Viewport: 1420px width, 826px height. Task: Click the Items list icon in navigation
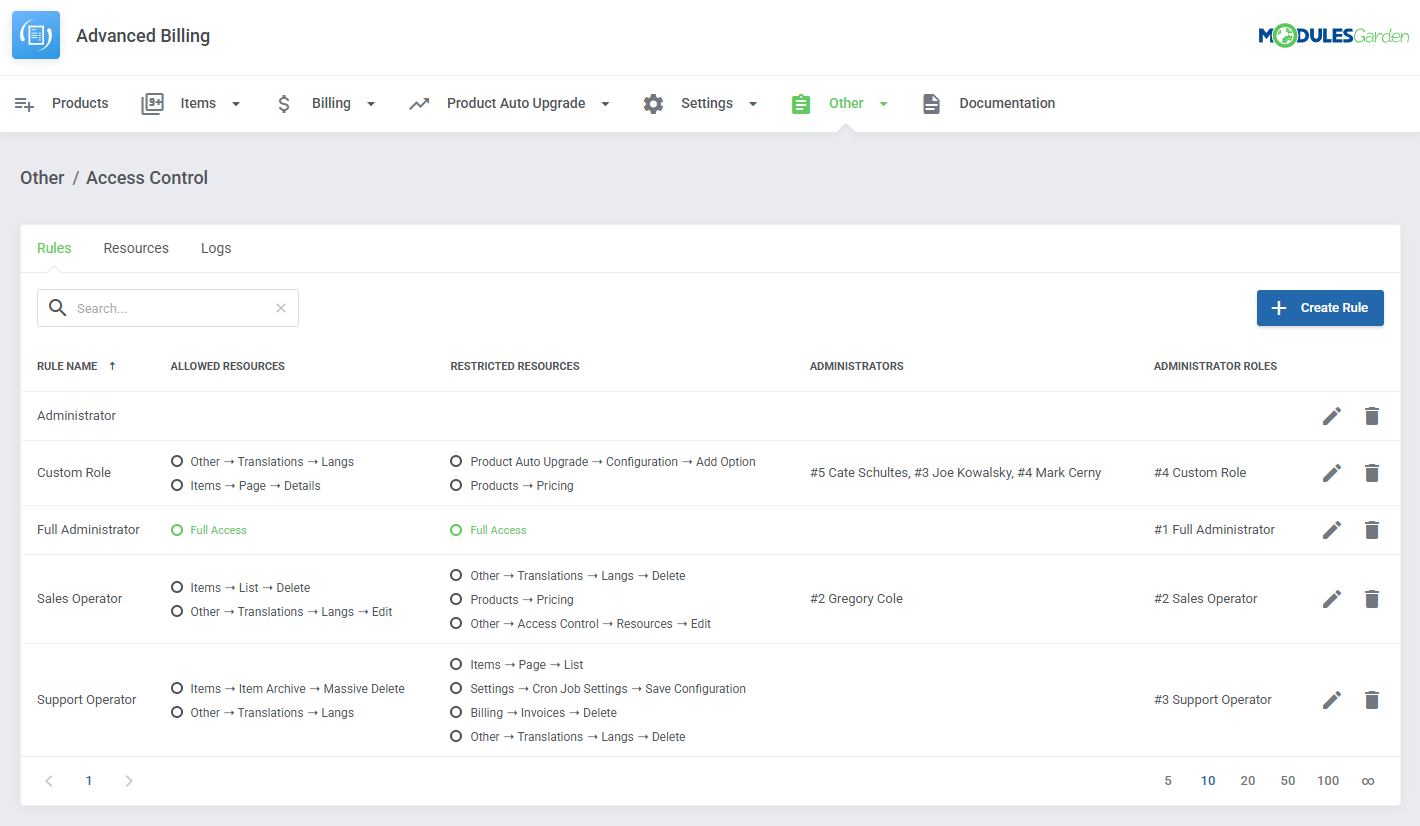[151, 103]
